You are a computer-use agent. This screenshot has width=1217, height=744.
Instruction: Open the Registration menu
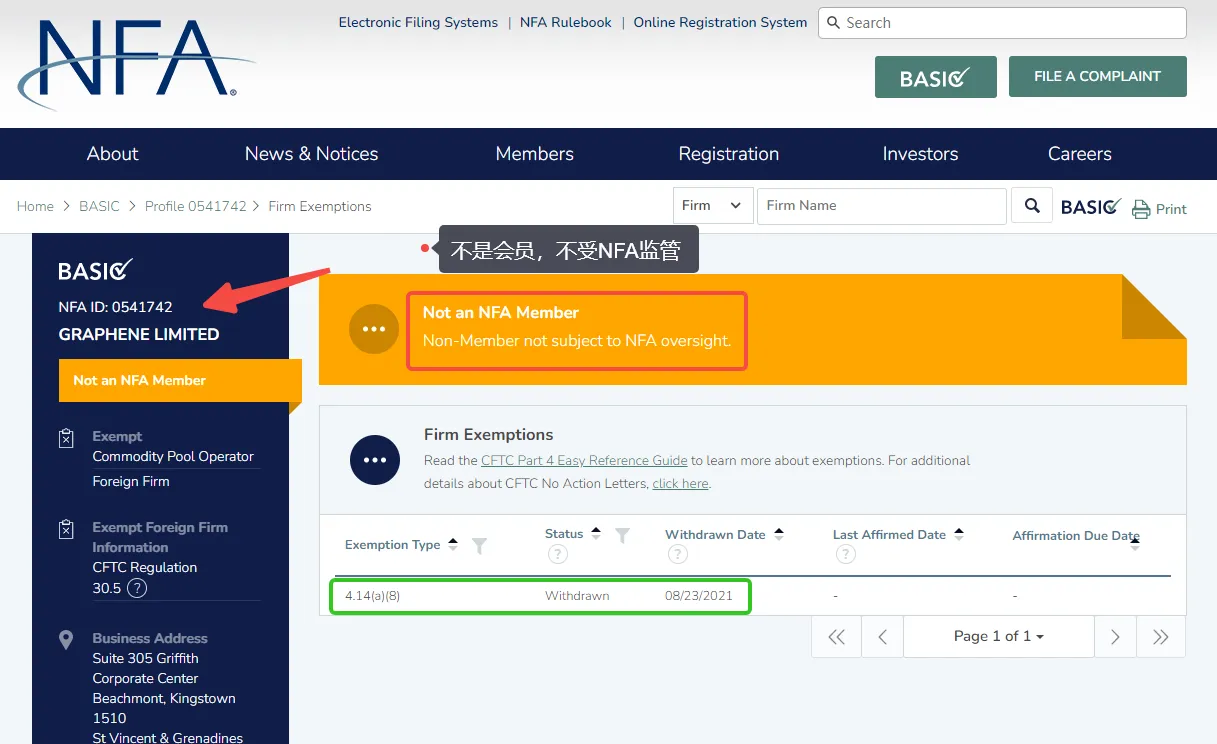pos(728,154)
